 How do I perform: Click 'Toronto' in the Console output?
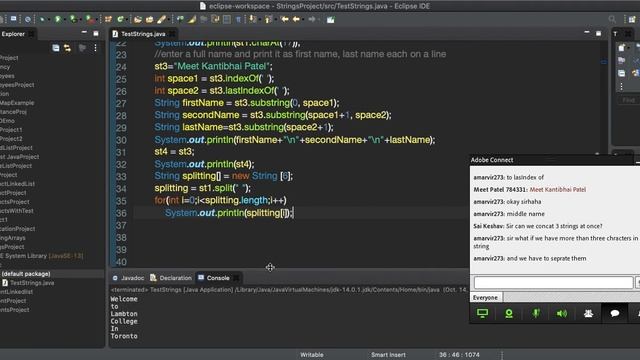[x=124, y=336]
